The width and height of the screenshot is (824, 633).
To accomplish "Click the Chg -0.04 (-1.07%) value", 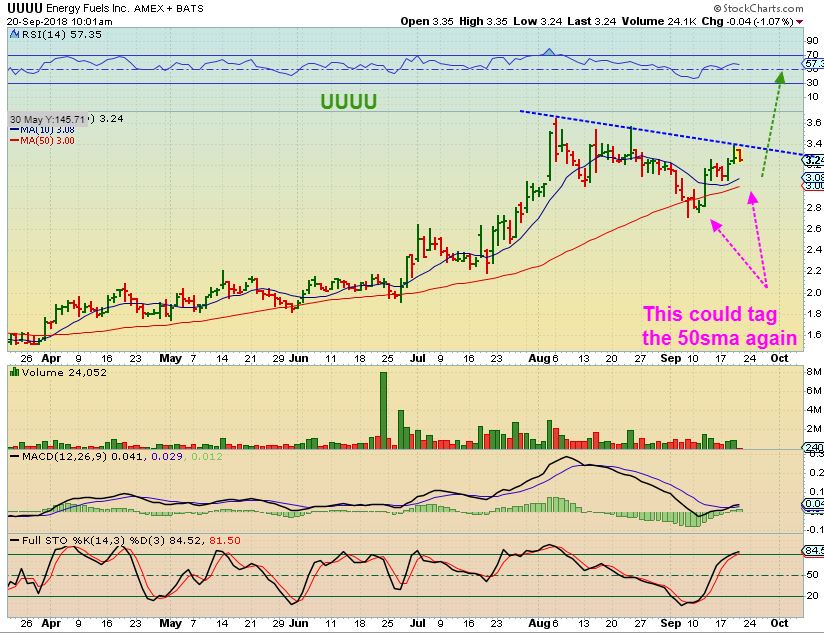I will (747, 22).
